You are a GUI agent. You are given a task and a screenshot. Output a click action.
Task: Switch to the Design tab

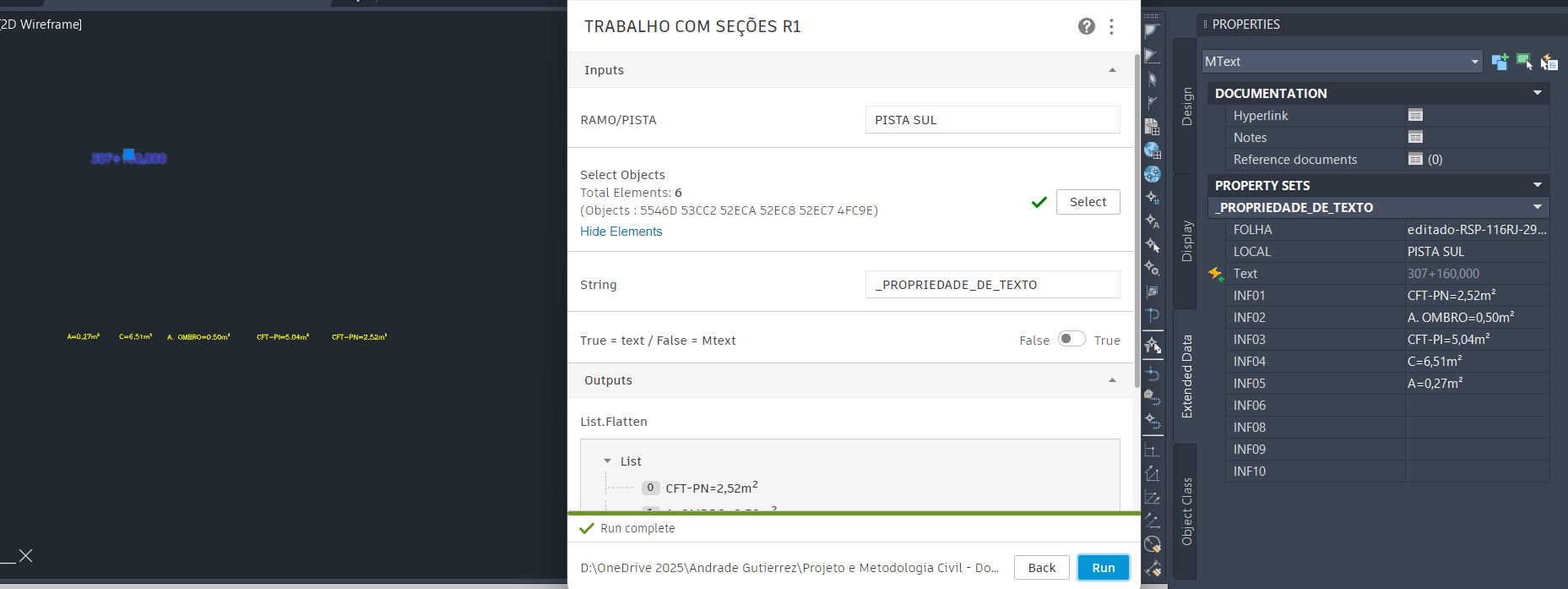point(1186,106)
